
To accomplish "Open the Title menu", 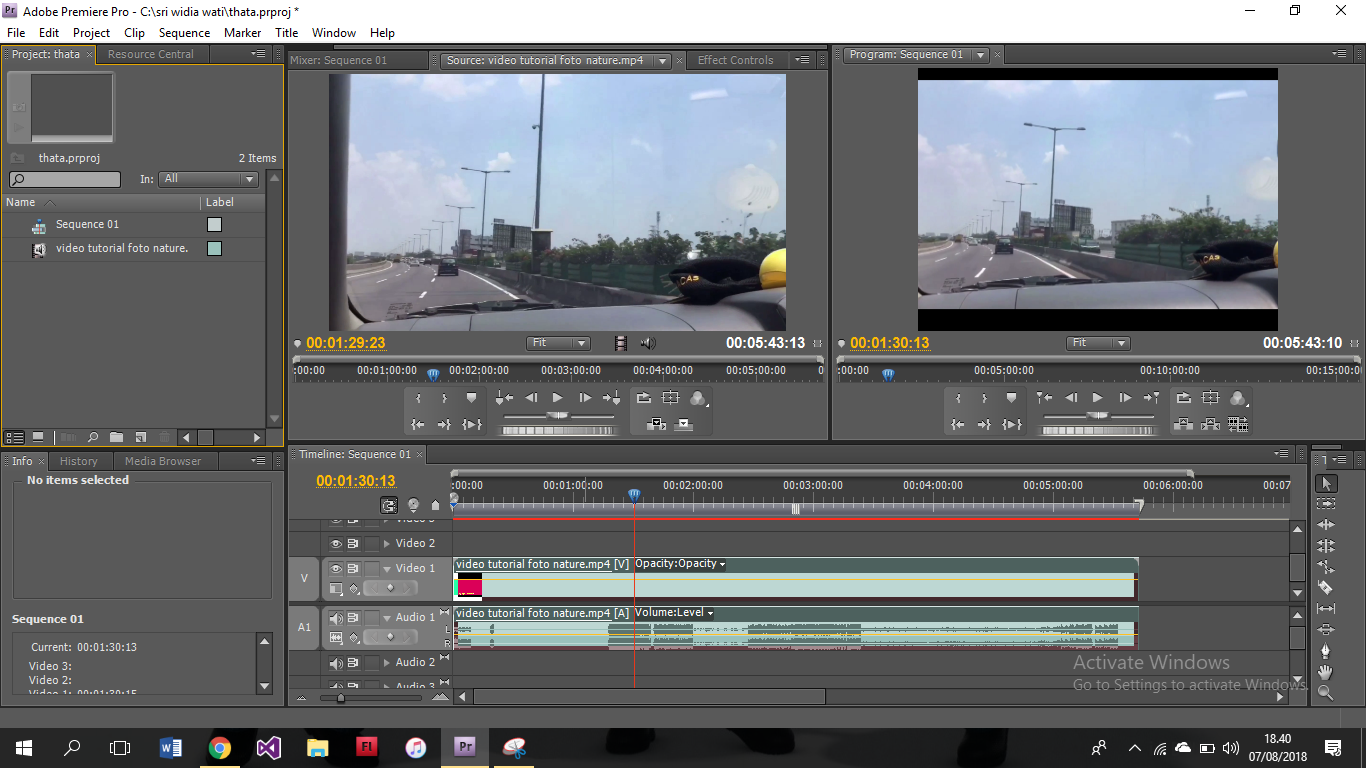I will (x=287, y=33).
